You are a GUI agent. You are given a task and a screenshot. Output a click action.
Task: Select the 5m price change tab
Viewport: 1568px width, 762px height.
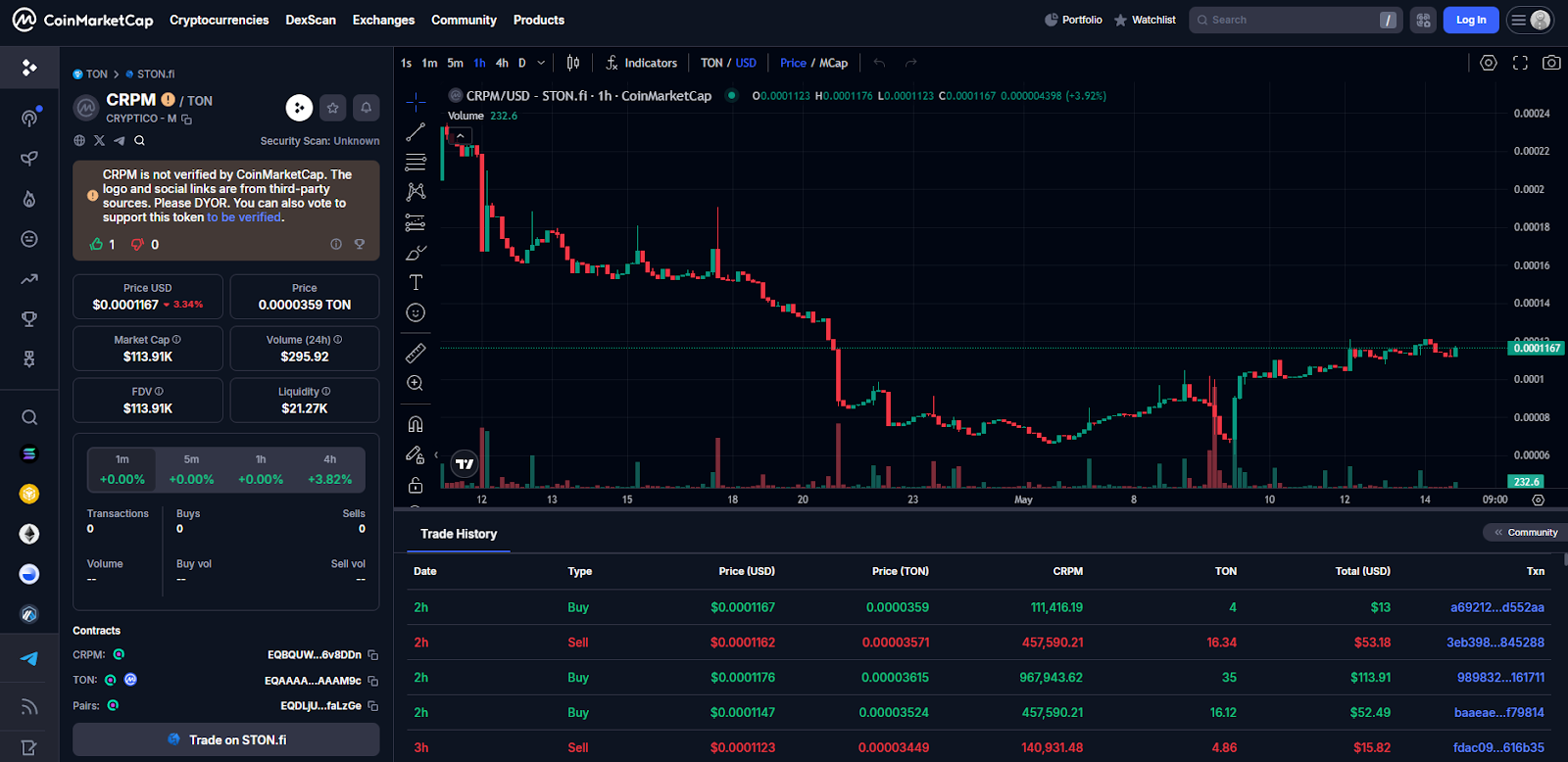(191, 469)
